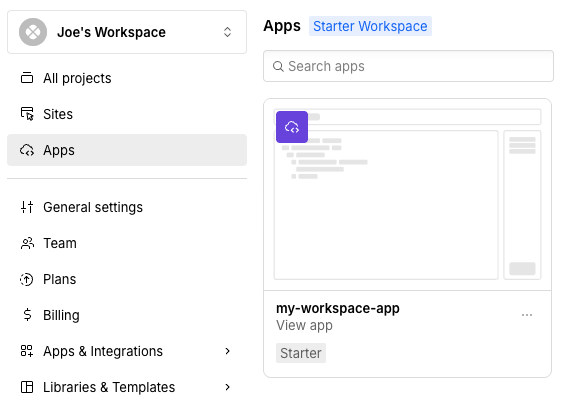This screenshot has width=562, height=416.
Task: Click the Apps cloud-code sidebar icon
Action: pos(27,150)
